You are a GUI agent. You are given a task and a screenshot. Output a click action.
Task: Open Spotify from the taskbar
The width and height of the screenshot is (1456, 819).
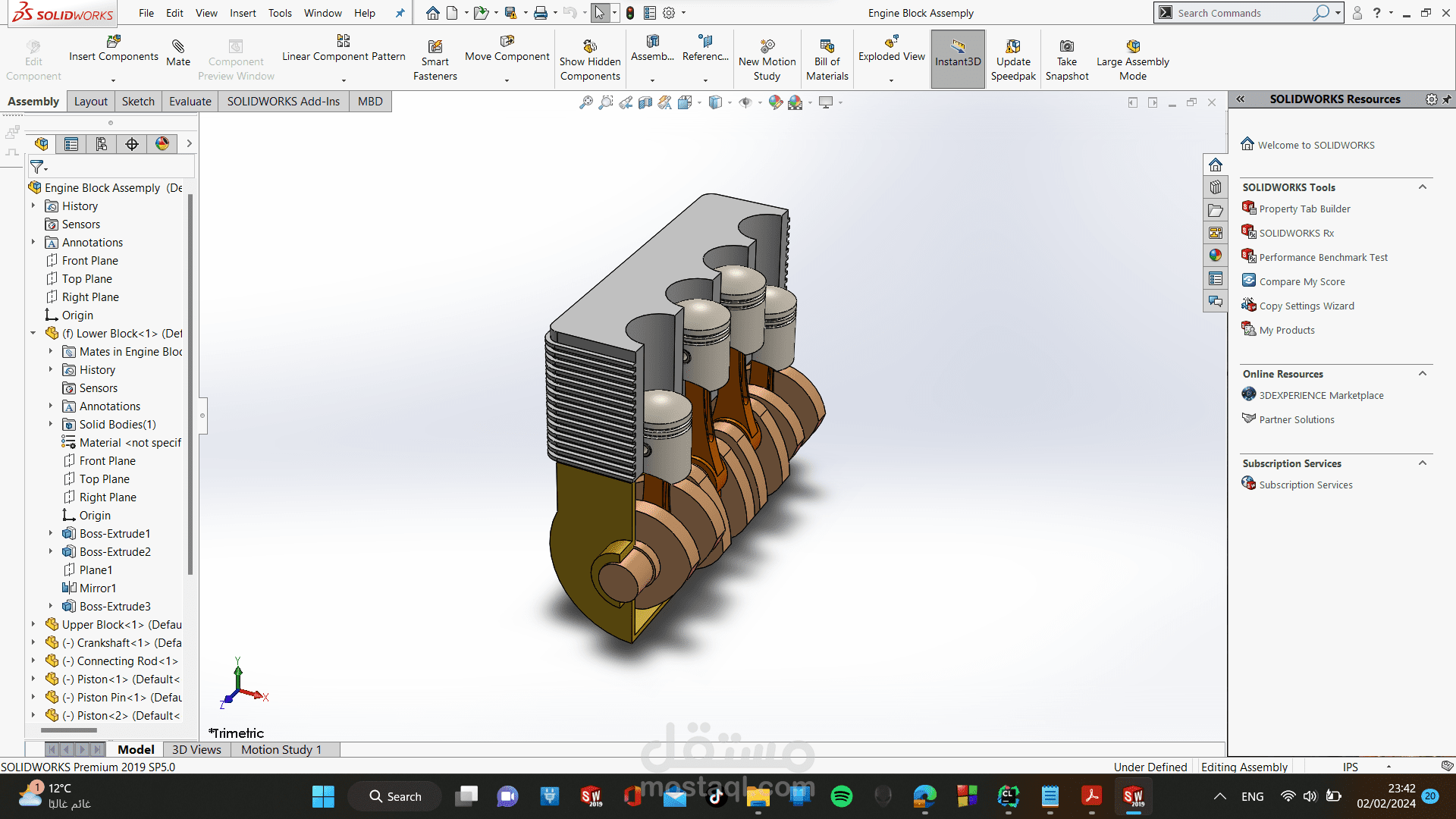pos(841,796)
